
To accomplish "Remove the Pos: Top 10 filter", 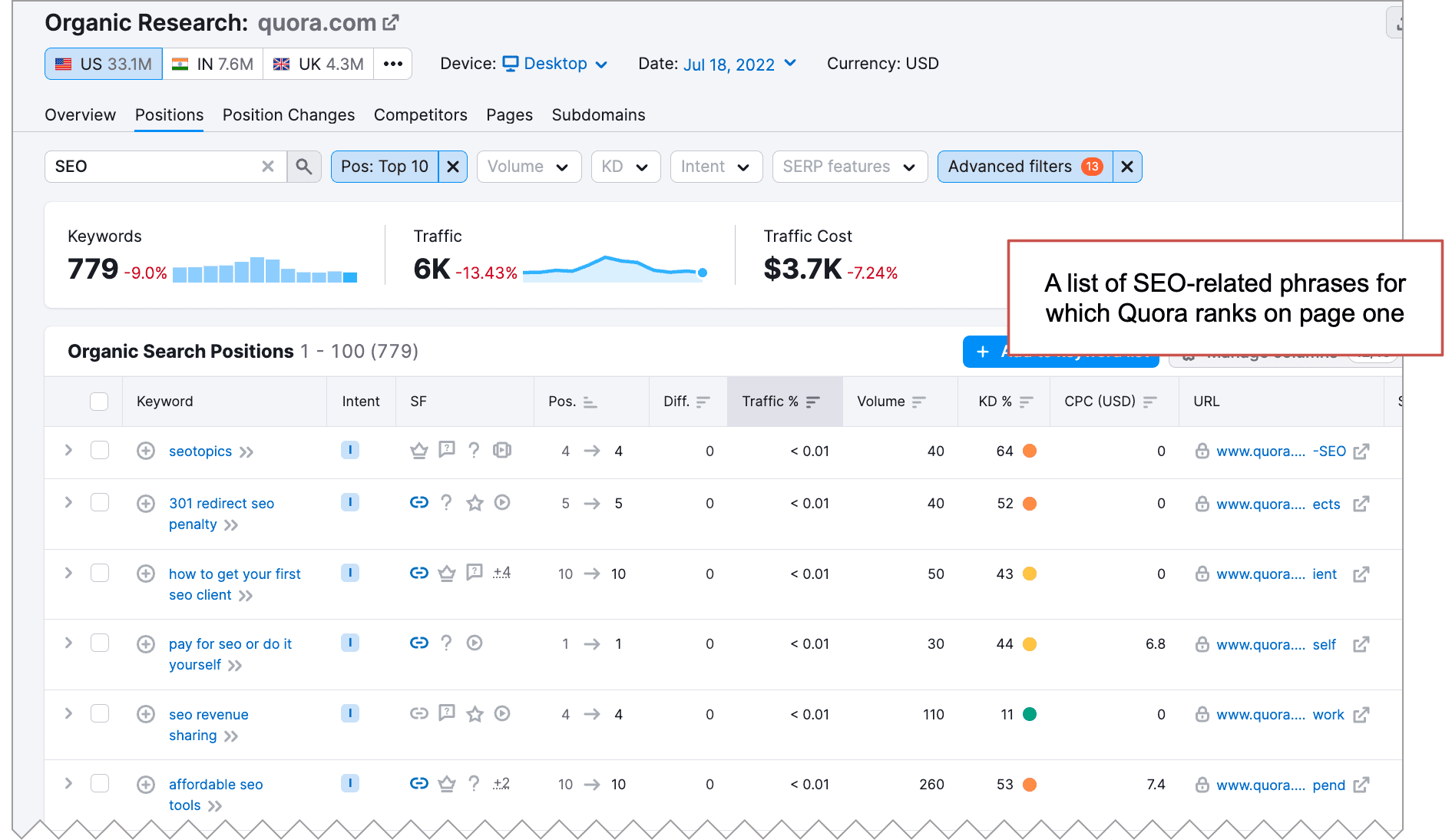I will (x=453, y=167).
